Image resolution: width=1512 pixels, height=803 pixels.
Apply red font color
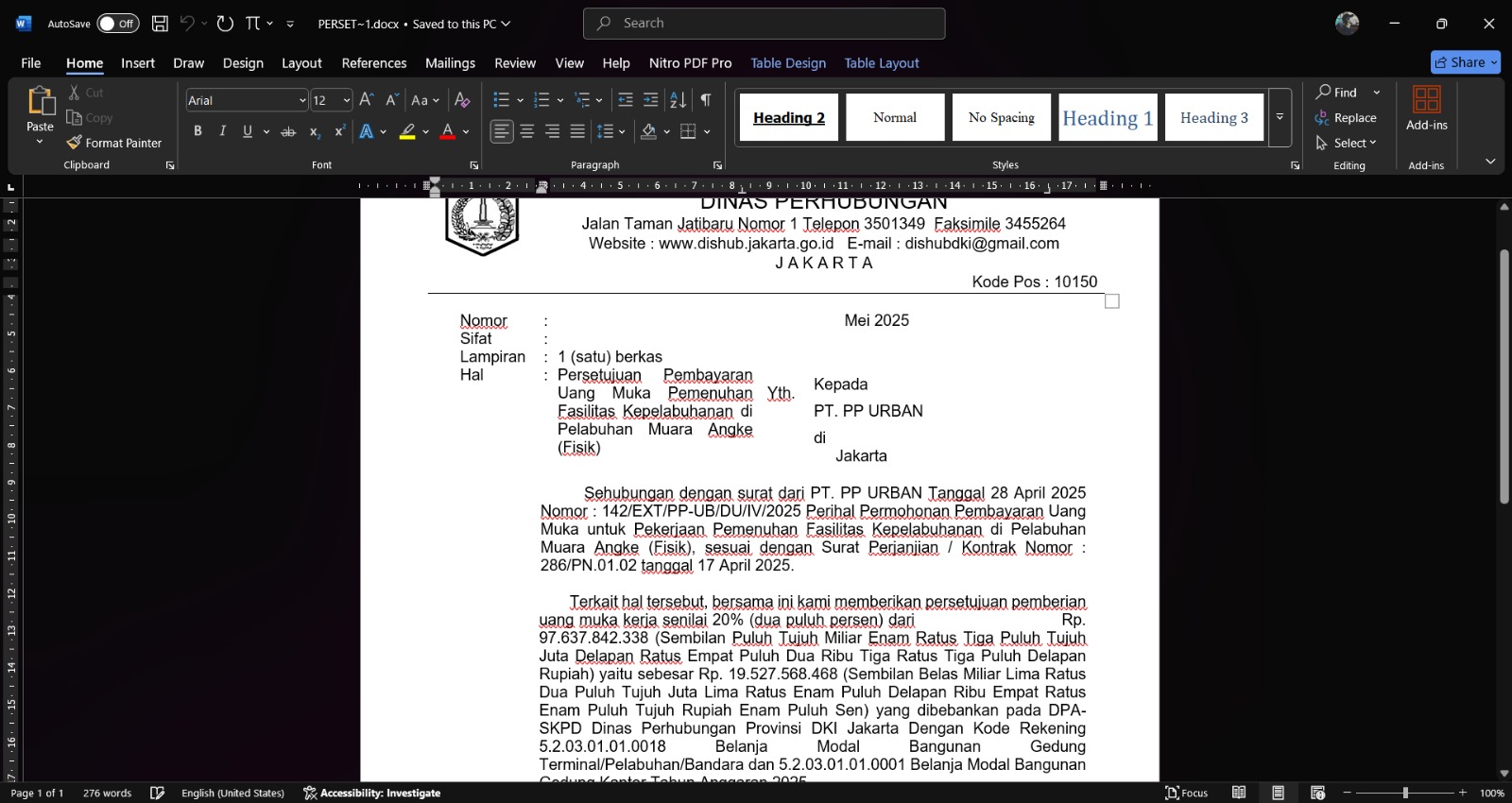pos(448,131)
